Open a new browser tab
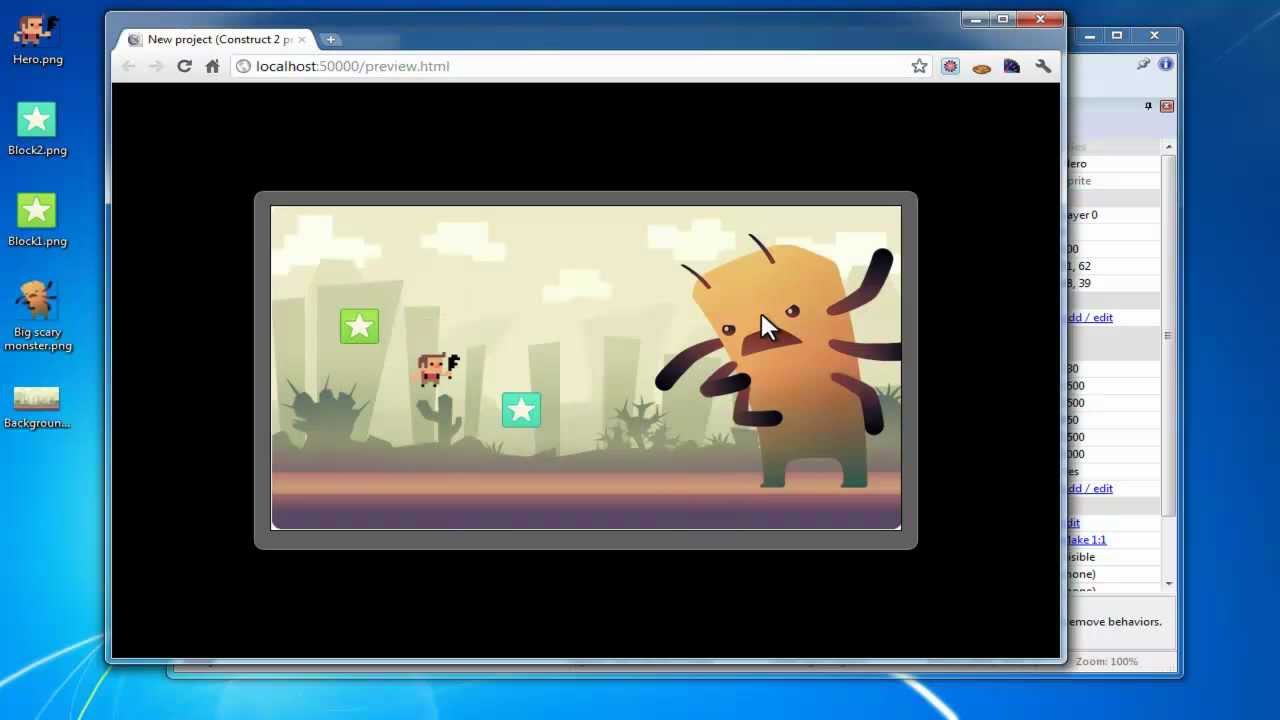The image size is (1280, 720). (x=331, y=40)
